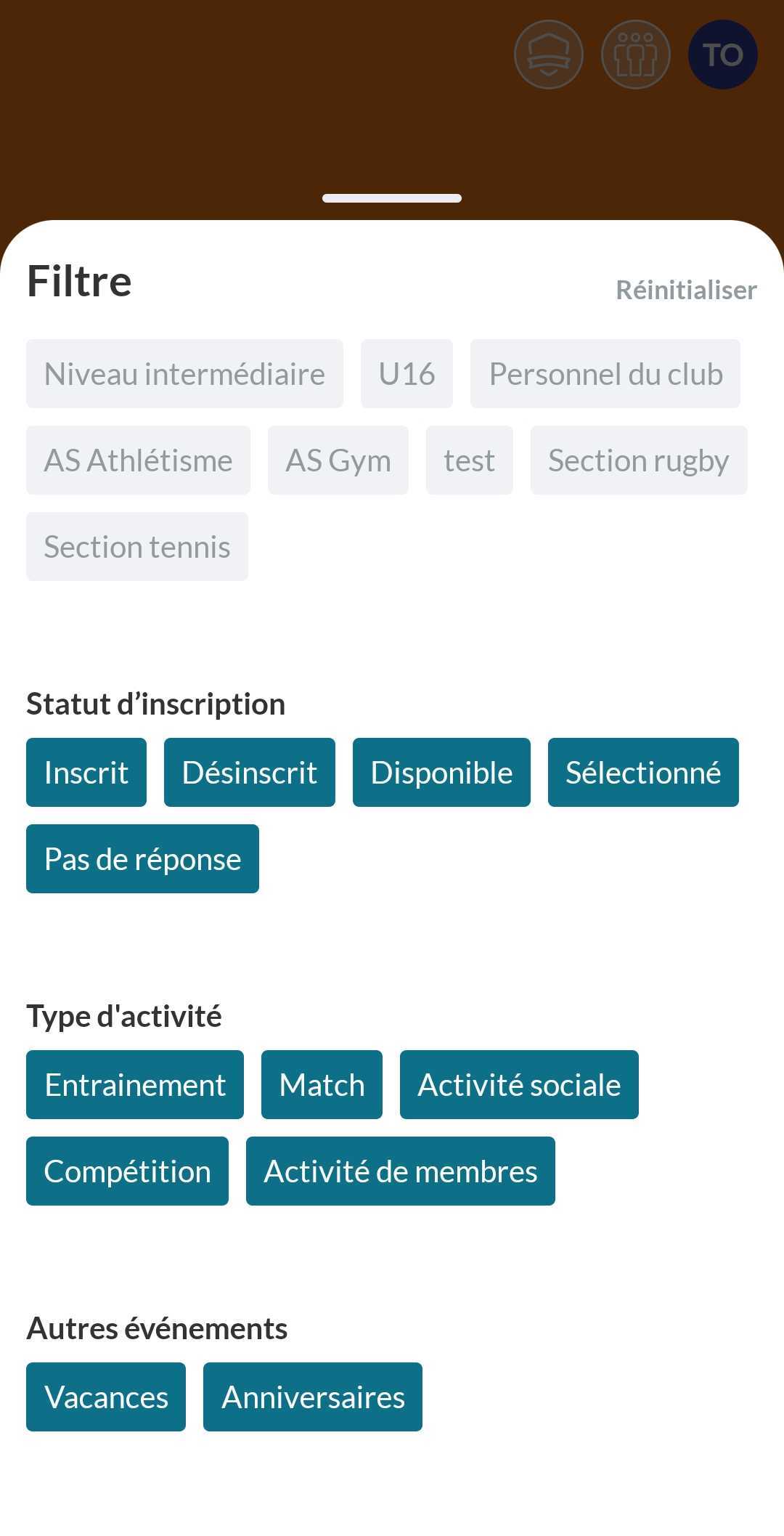Image resolution: width=784 pixels, height=1536 pixels.
Task: Disable the Pas de réponse filter
Action: (x=142, y=858)
